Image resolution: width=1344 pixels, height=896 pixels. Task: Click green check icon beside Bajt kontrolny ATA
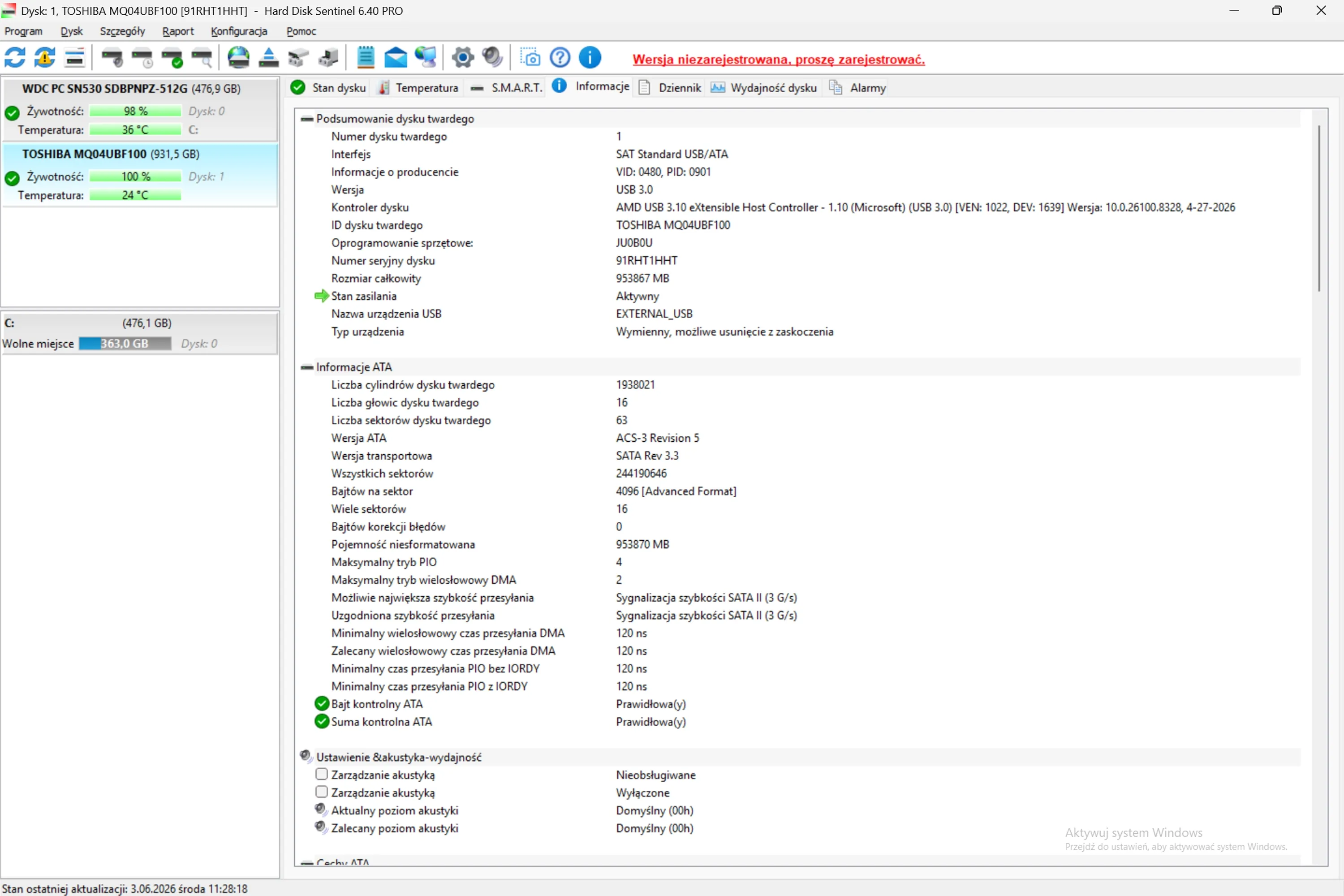(322, 703)
